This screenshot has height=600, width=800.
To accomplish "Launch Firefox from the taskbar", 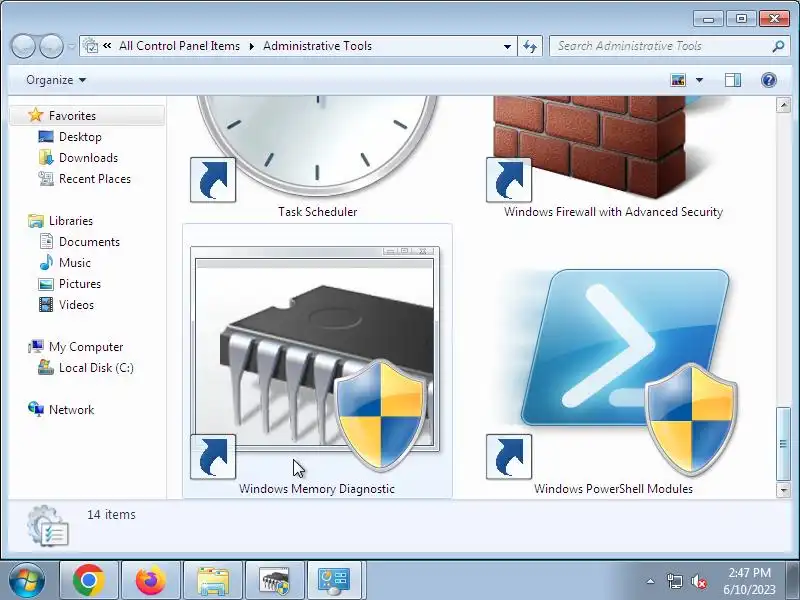I will click(151, 580).
